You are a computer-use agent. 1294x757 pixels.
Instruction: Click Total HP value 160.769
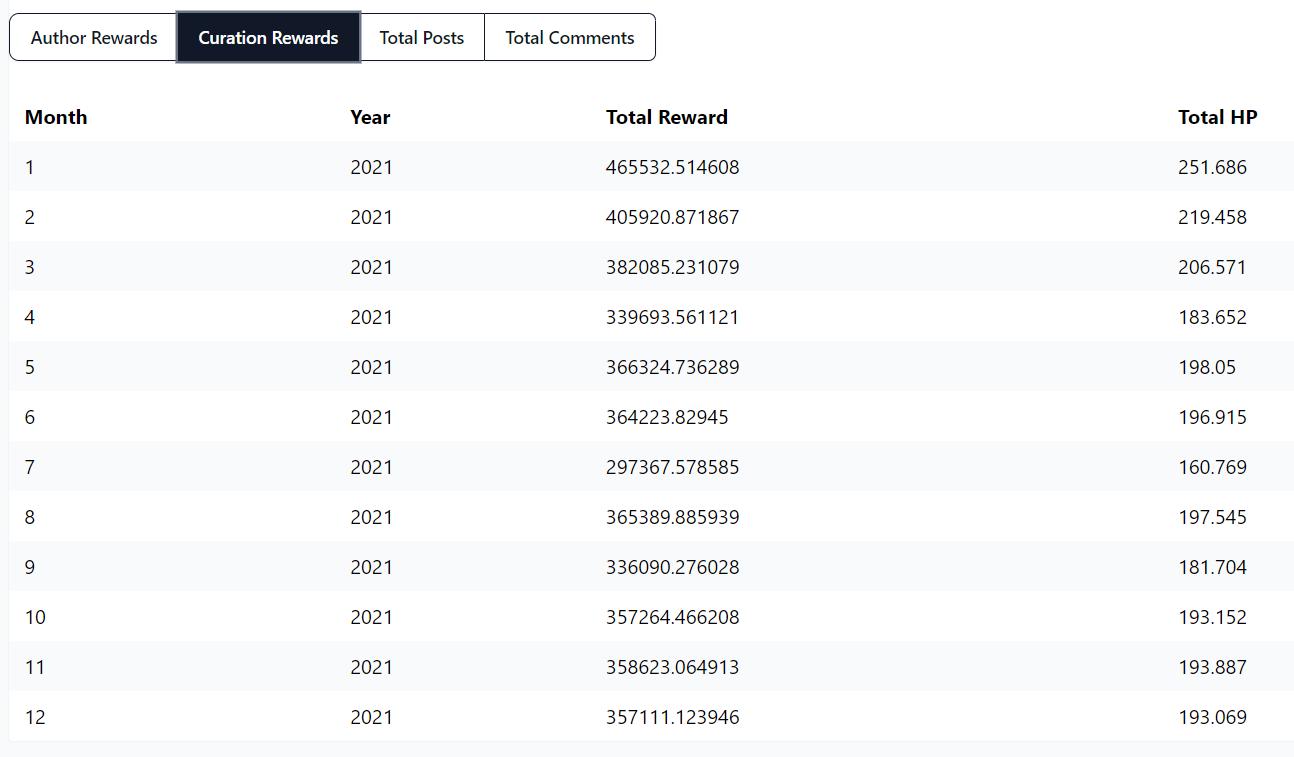(x=1213, y=467)
